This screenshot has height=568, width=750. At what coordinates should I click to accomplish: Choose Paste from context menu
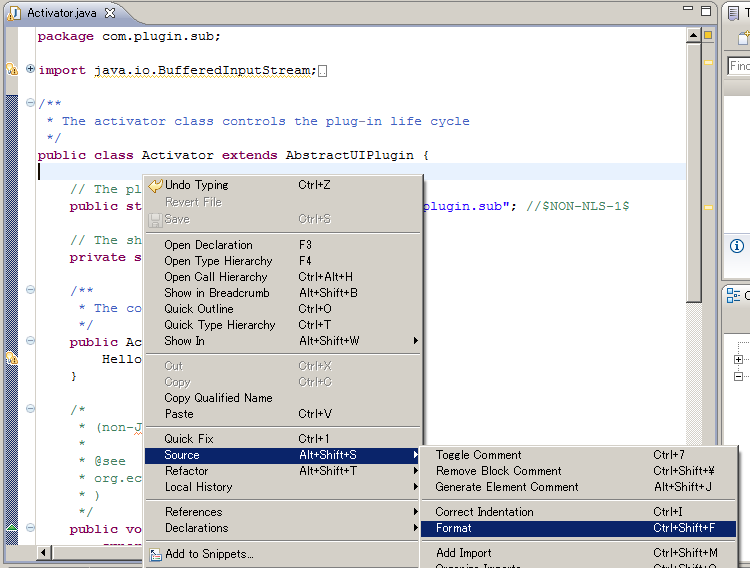click(x=283, y=414)
